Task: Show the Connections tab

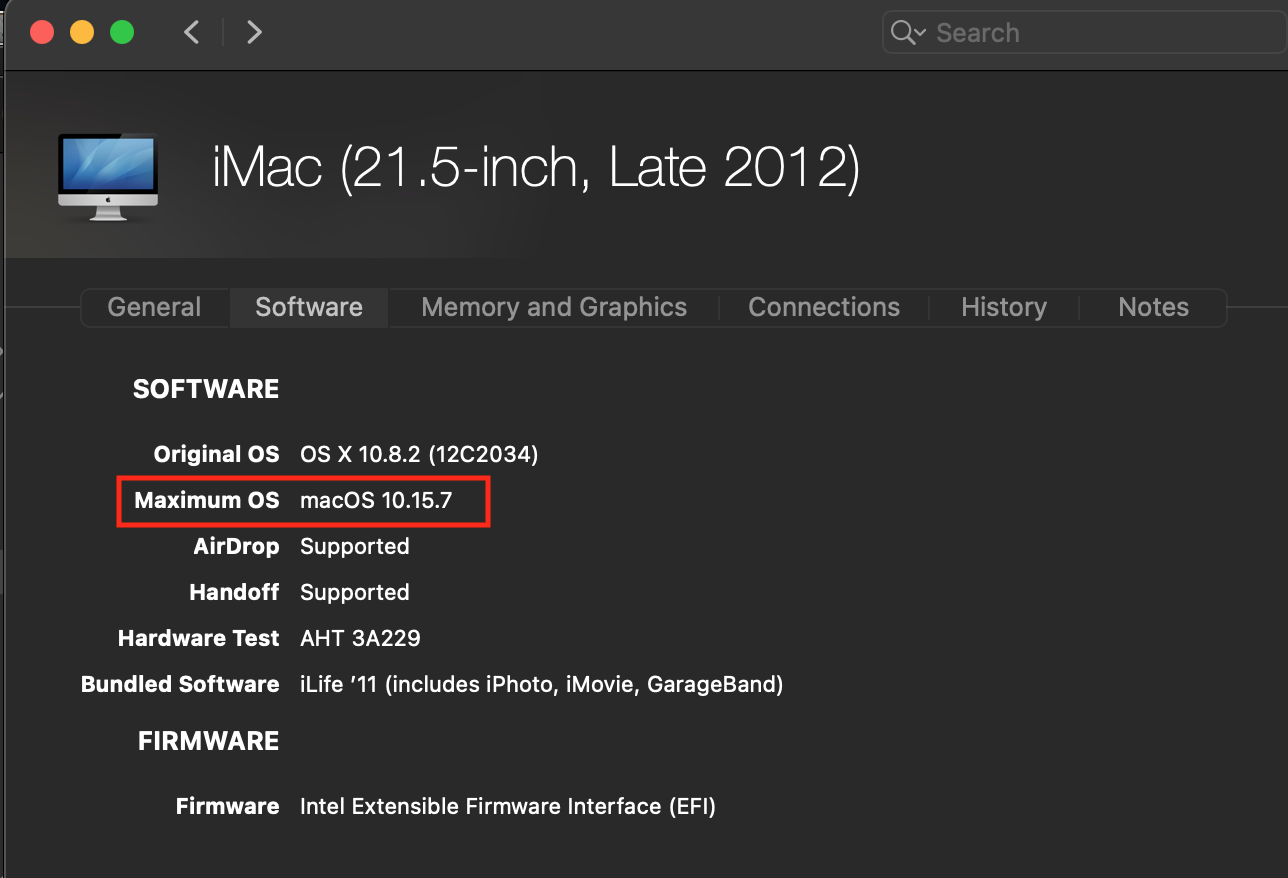Action: pos(824,307)
